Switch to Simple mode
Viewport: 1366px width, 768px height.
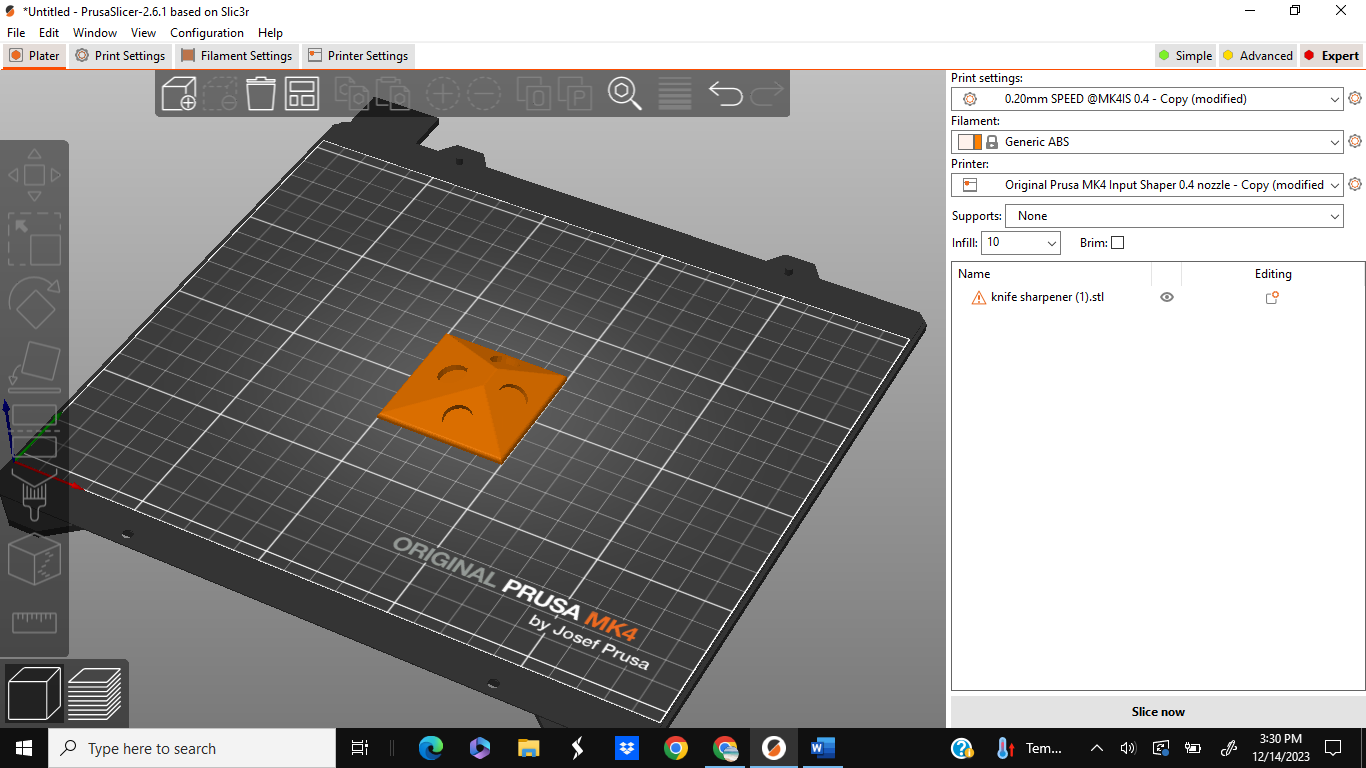pyautogui.click(x=1185, y=56)
